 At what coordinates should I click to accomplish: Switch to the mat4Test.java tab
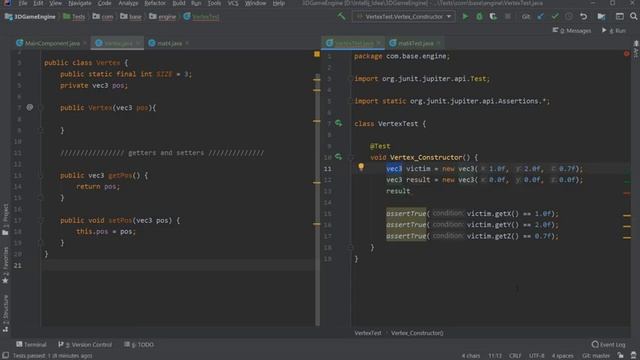pos(415,43)
